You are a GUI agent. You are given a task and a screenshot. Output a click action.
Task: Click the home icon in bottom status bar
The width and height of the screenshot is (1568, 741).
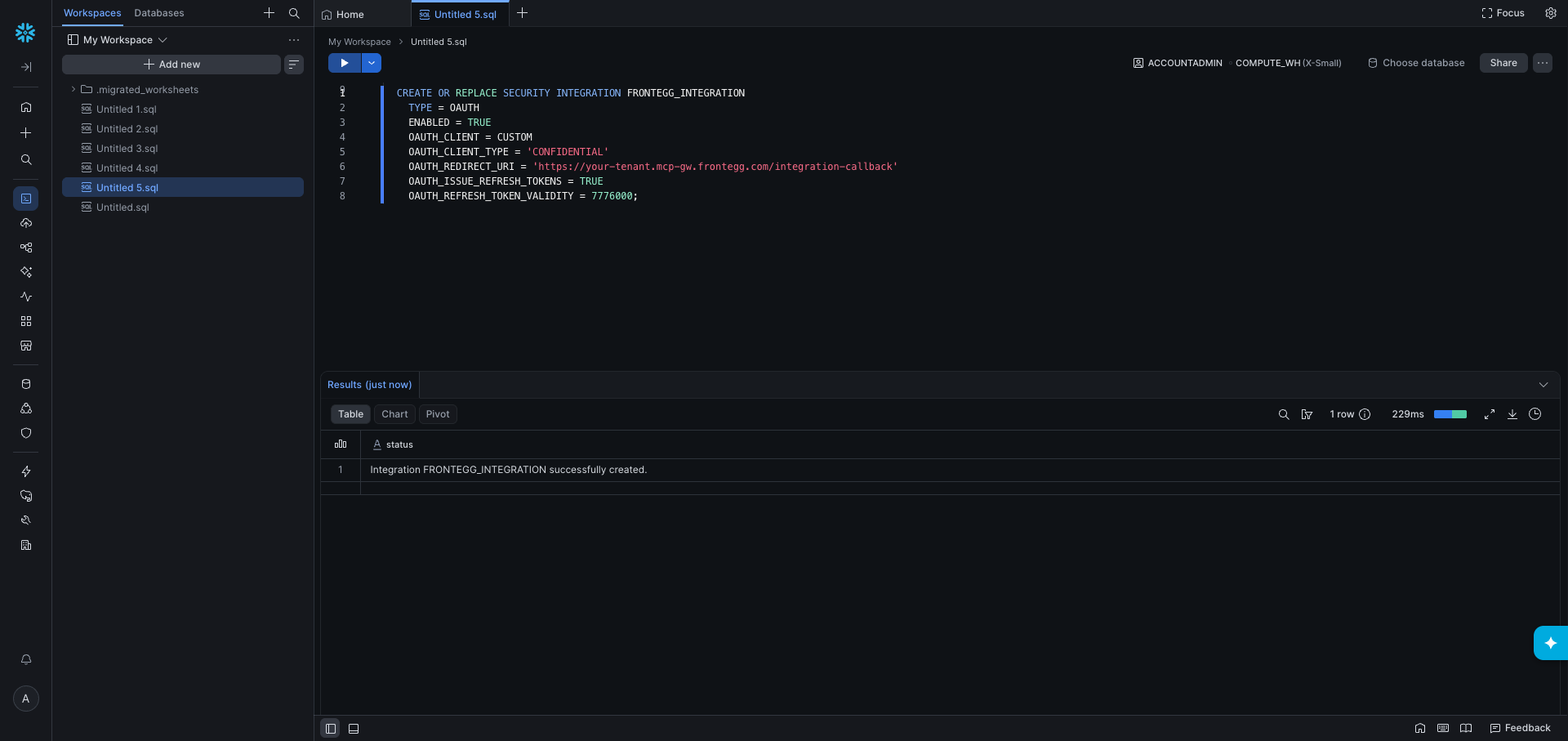coord(1420,728)
